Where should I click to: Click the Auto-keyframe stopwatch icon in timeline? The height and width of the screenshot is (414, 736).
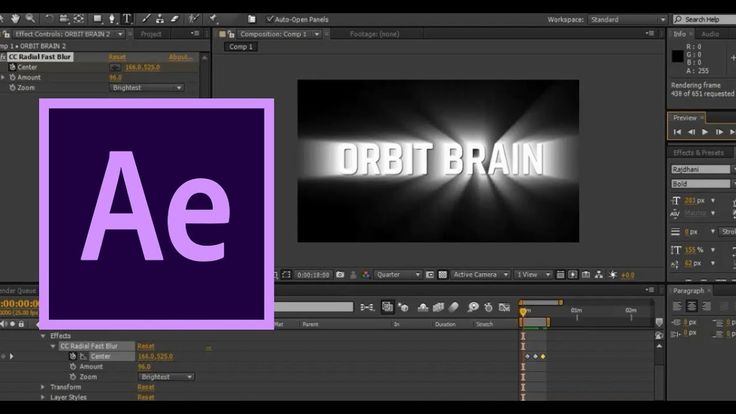(489, 307)
